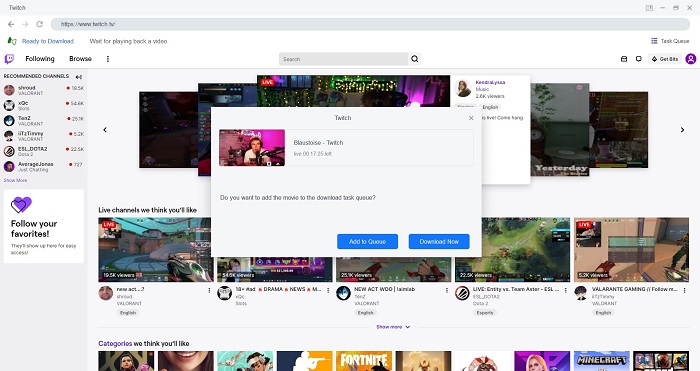Open options for VALARANTE GAMING stream card
This screenshot has width=700, height=371.
[684, 290]
